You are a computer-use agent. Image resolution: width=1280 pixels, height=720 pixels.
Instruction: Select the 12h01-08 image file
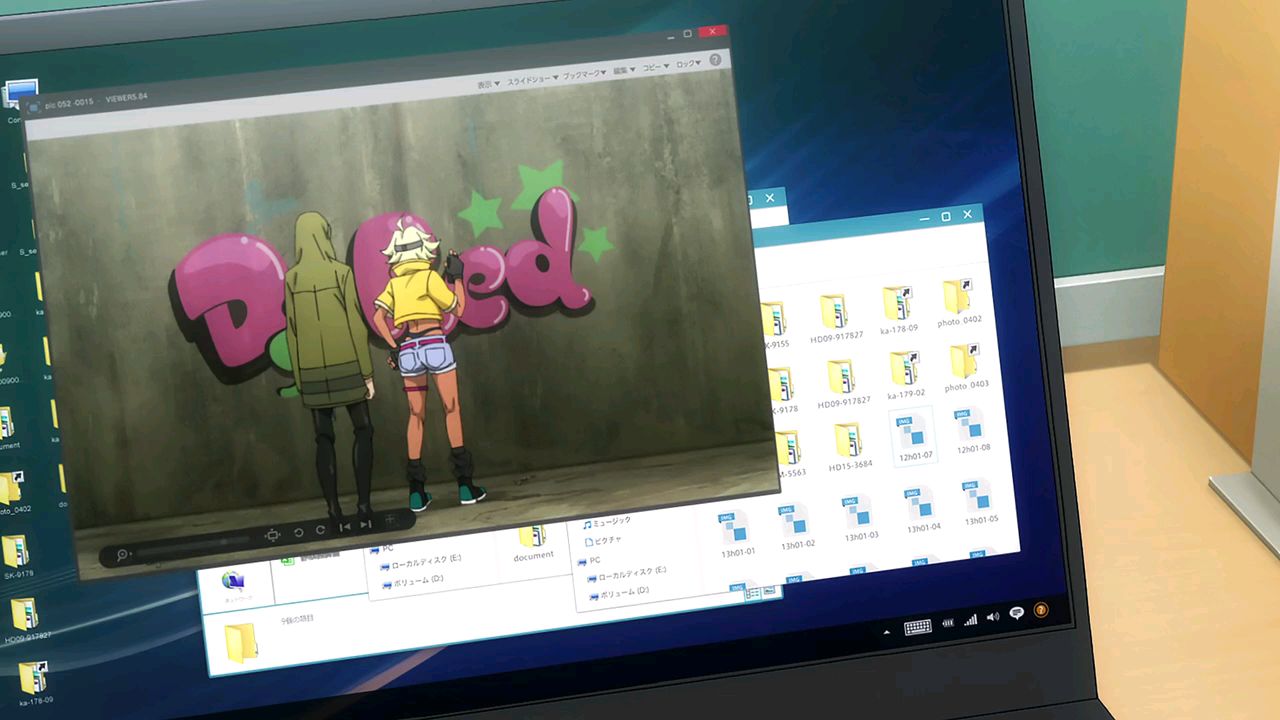(x=971, y=431)
